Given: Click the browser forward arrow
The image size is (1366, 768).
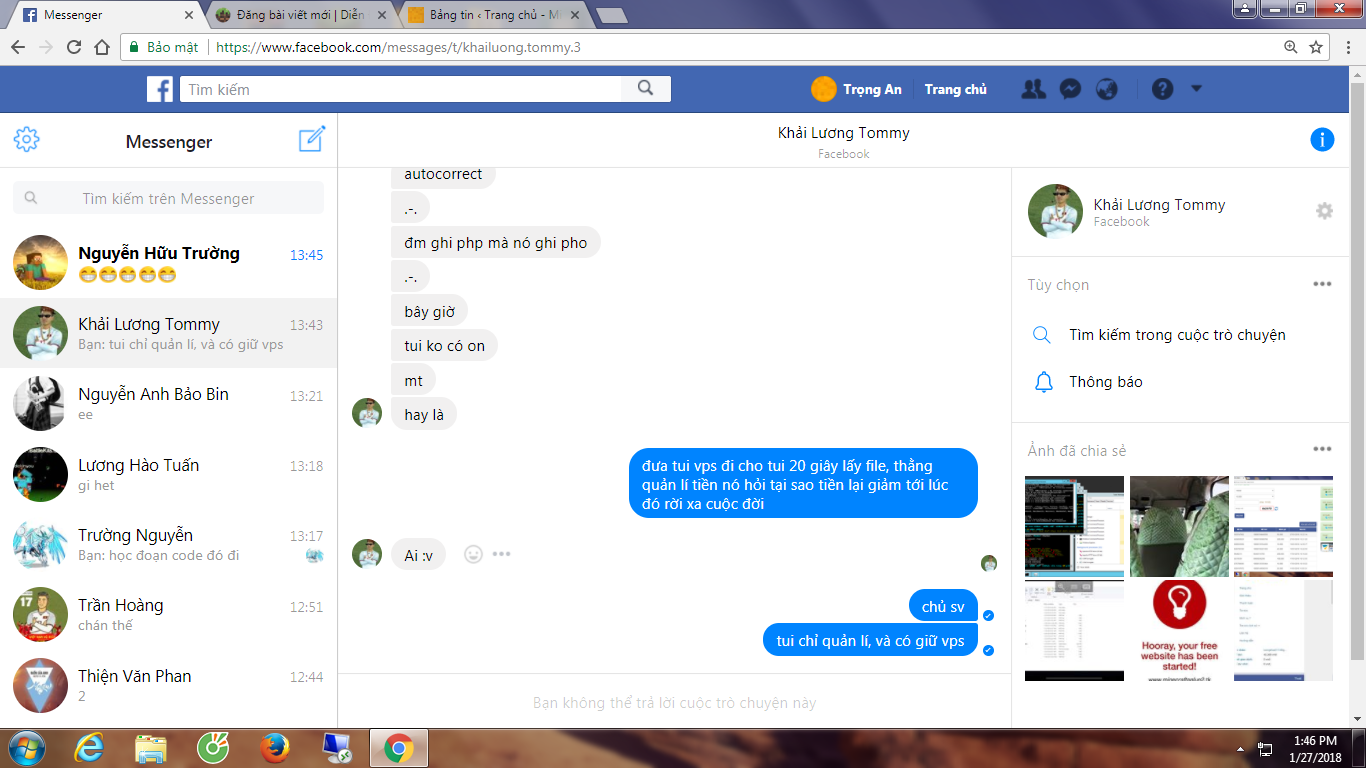Looking at the screenshot, I should click(x=46, y=47).
